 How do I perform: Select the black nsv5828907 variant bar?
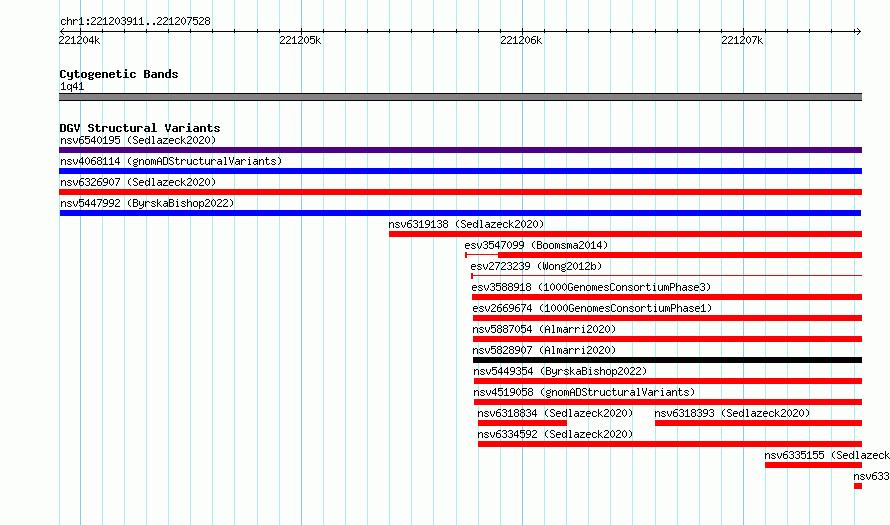(x=668, y=360)
